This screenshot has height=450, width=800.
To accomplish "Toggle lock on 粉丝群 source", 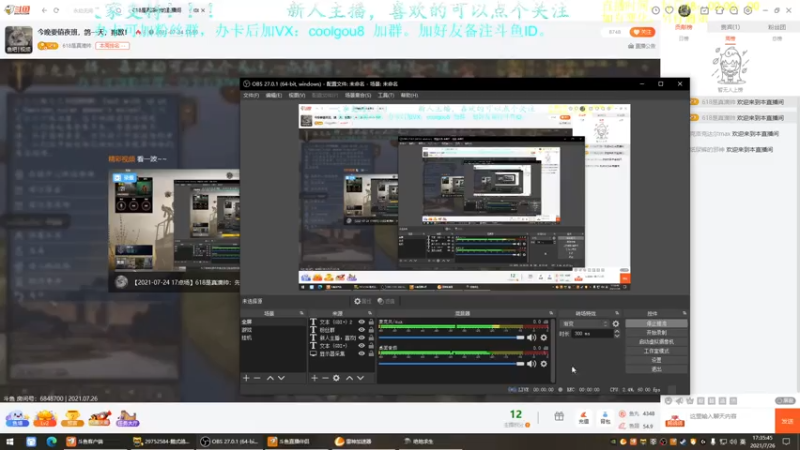I will click(371, 330).
